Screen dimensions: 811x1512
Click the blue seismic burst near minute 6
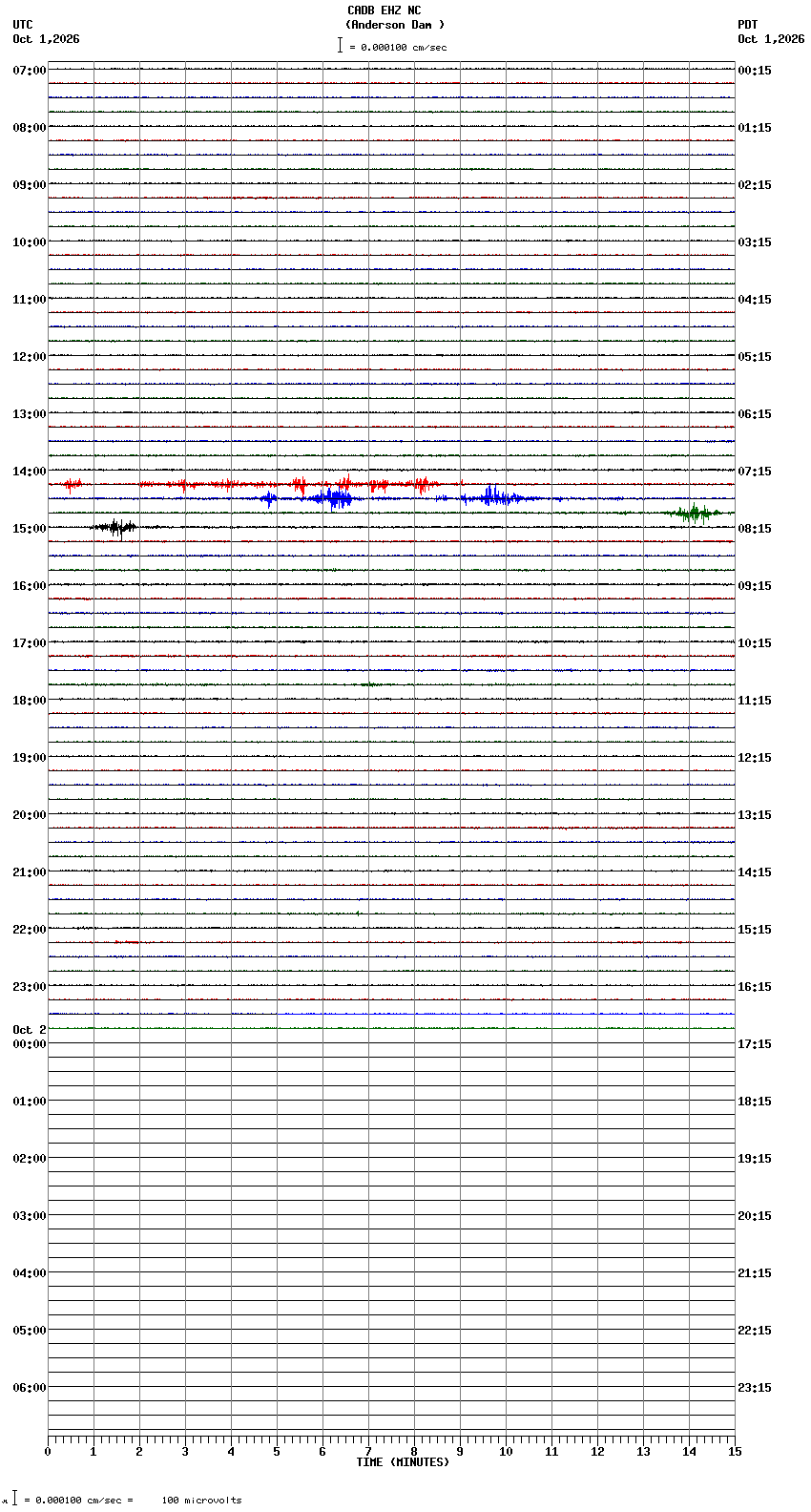332,498
